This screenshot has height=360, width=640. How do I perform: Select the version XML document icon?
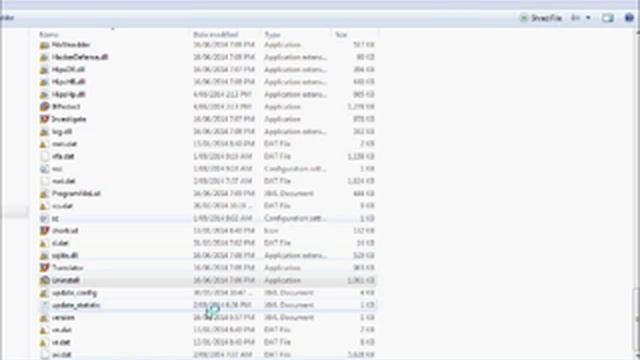[44, 318]
